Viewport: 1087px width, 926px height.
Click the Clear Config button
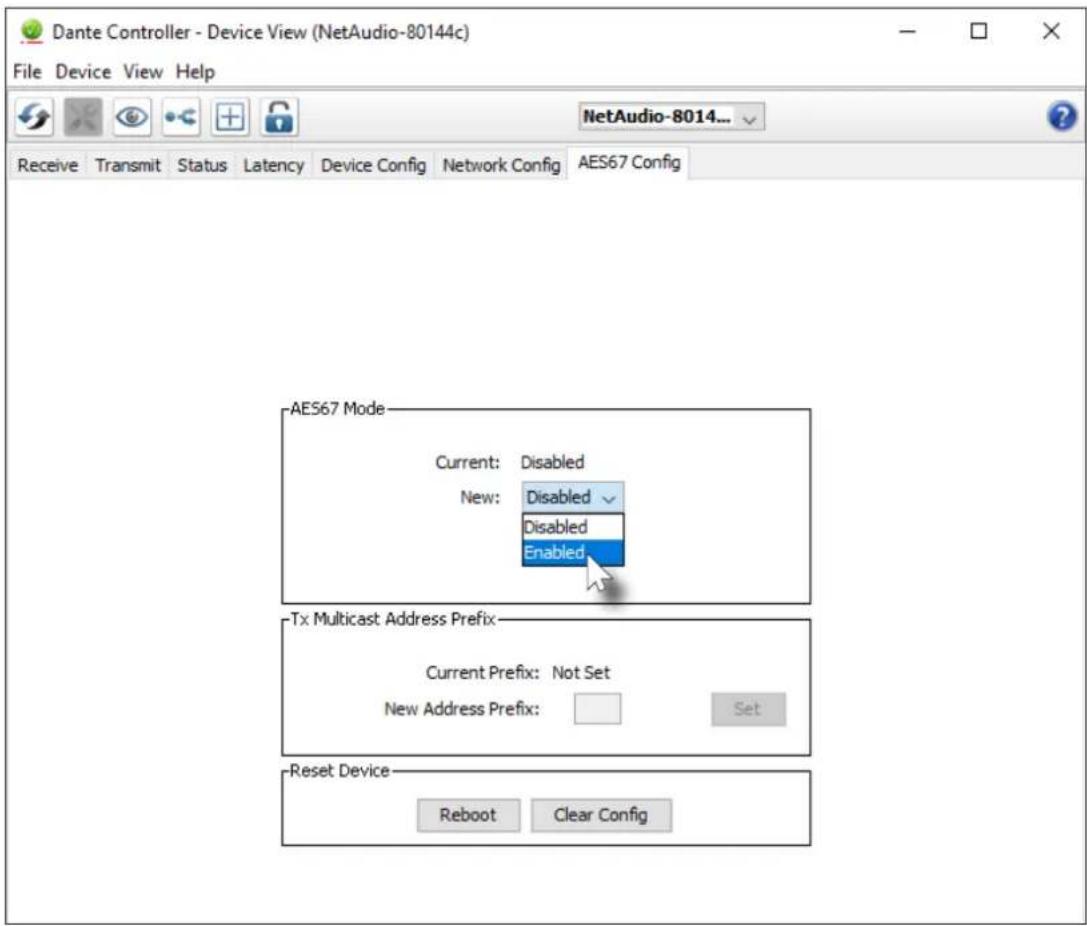pyautogui.click(x=600, y=815)
